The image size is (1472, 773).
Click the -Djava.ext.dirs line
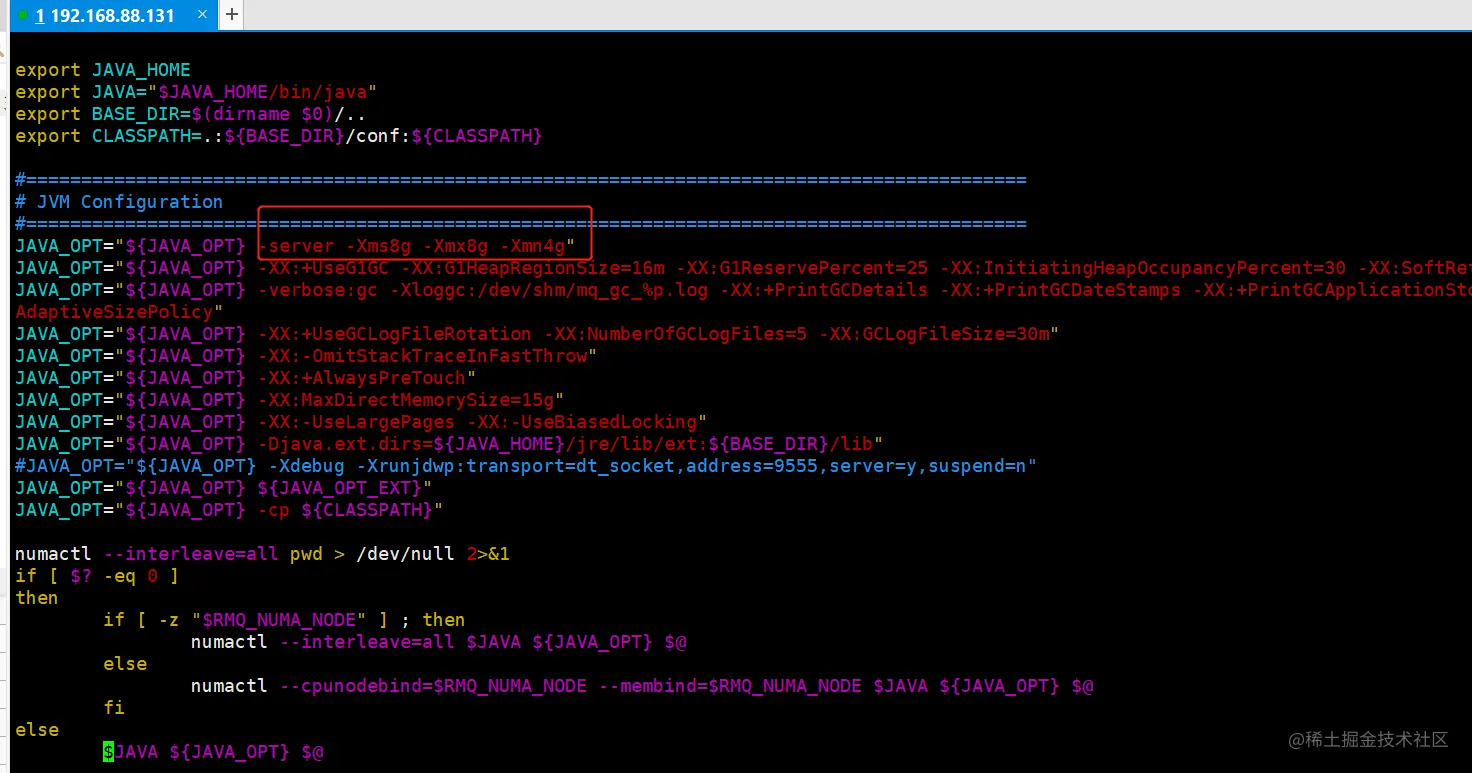(449, 444)
